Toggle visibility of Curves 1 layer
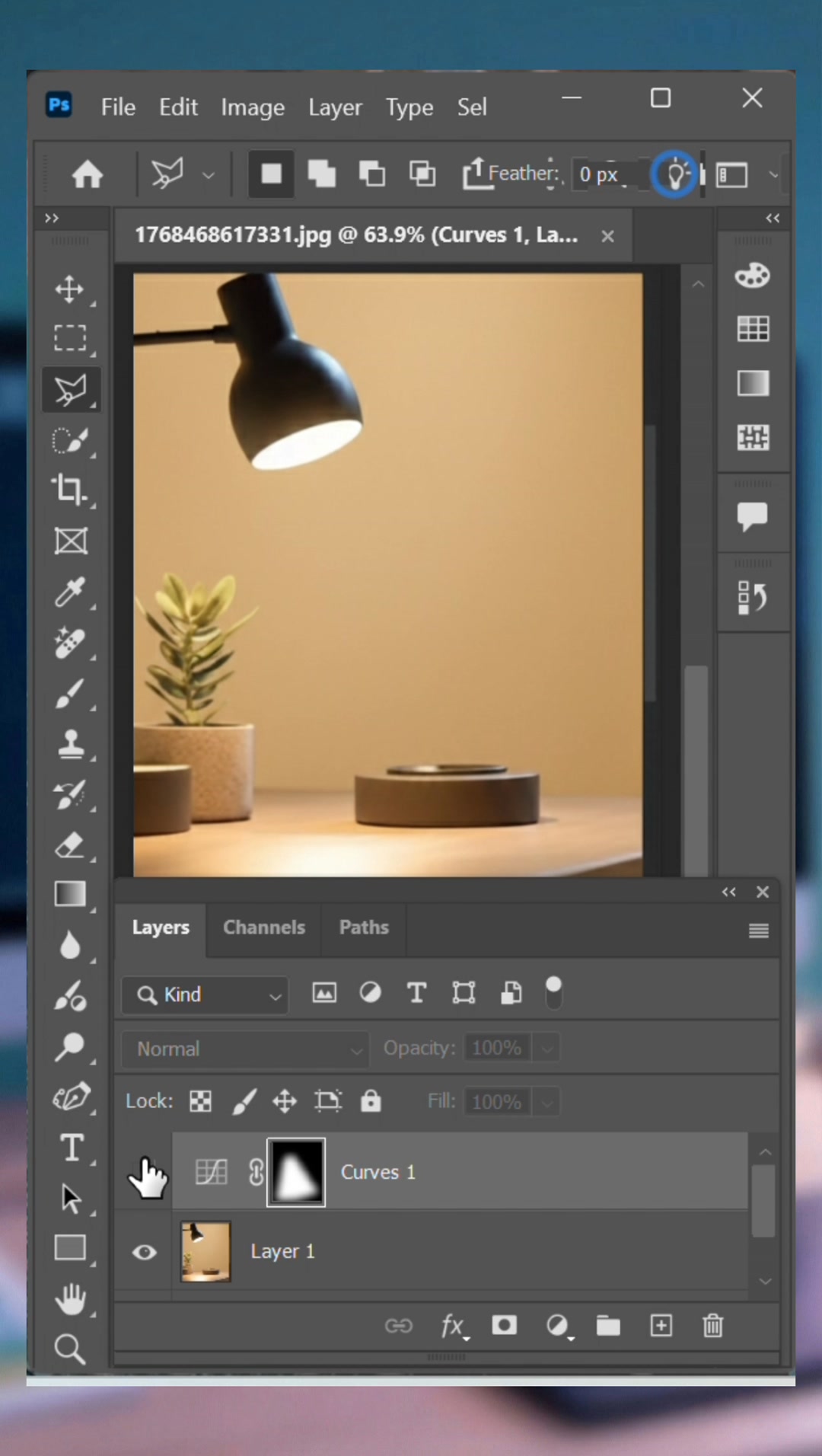Image resolution: width=822 pixels, height=1456 pixels. pyautogui.click(x=145, y=1171)
